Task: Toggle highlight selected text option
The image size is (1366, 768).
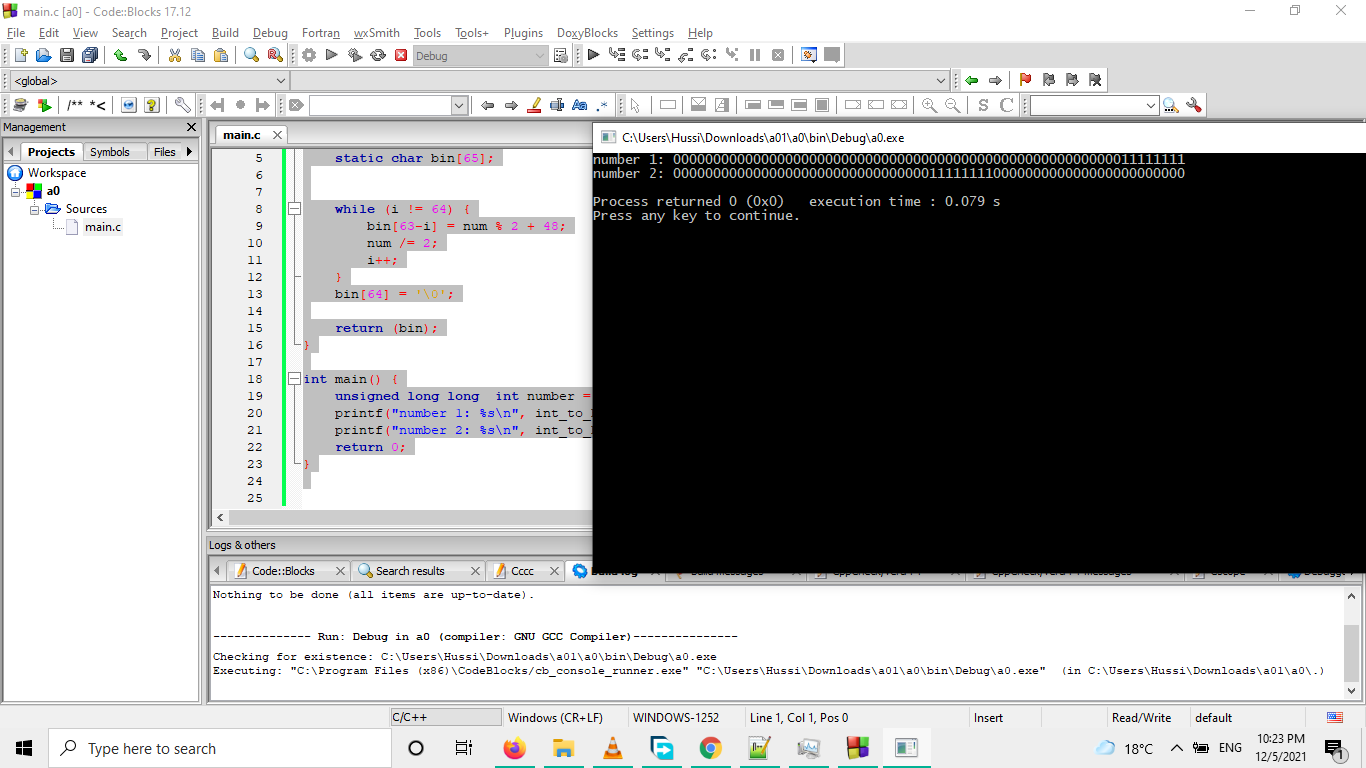Action: (534, 105)
